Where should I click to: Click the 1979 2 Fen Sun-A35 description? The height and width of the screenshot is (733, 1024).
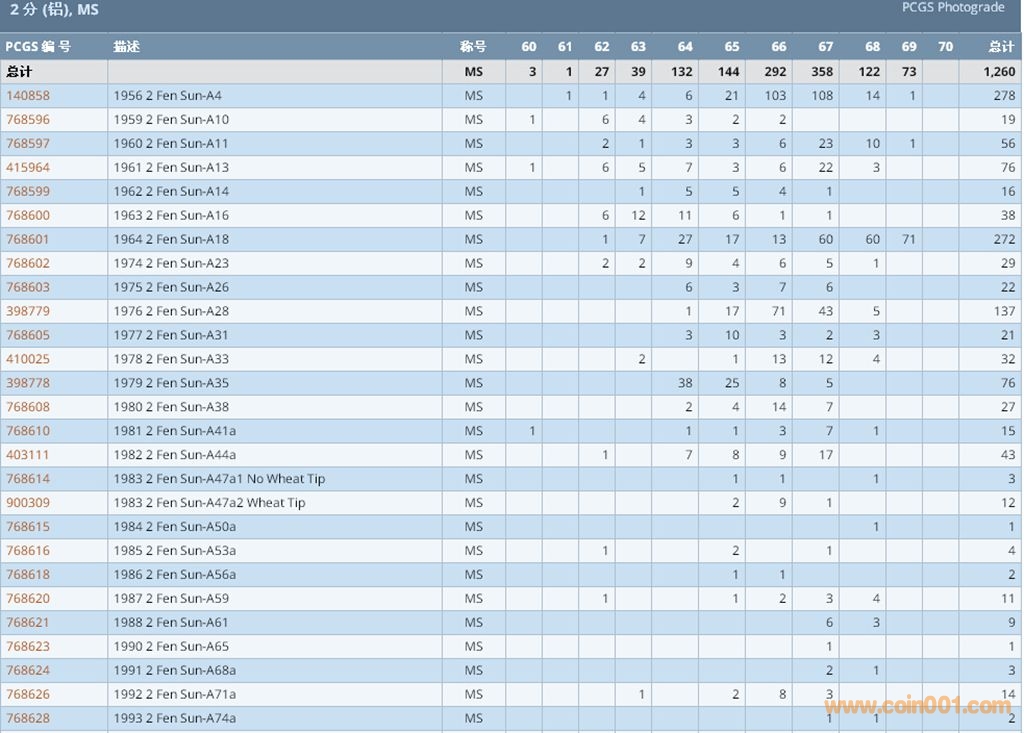171,383
